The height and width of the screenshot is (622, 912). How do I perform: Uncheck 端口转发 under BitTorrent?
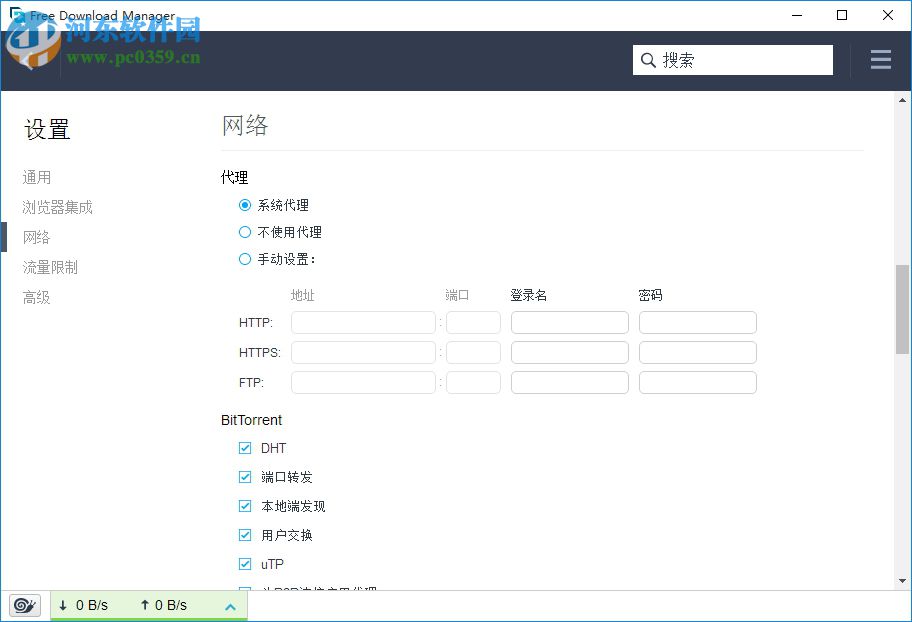click(x=245, y=477)
